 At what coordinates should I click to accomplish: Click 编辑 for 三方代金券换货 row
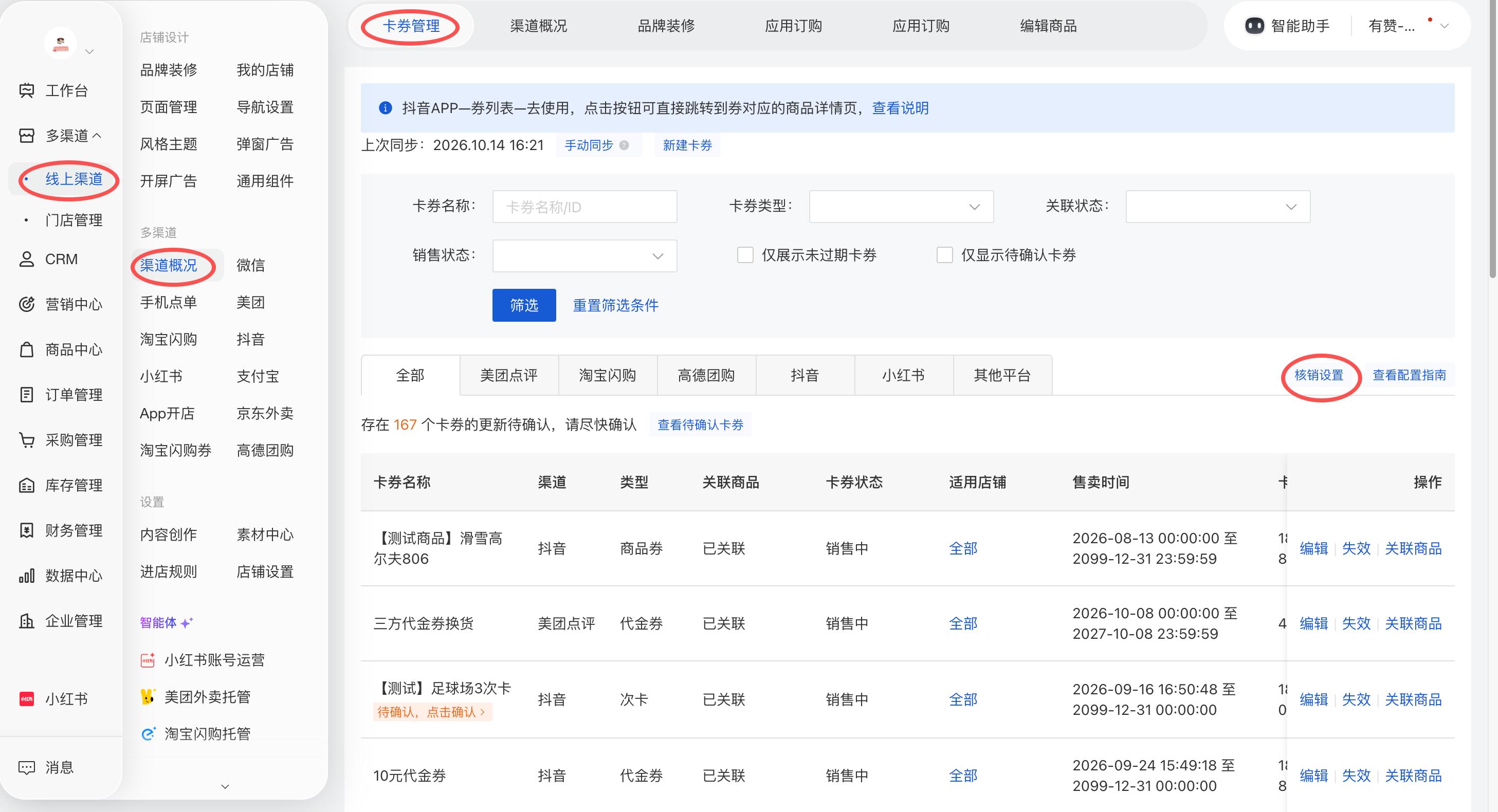coord(1313,624)
